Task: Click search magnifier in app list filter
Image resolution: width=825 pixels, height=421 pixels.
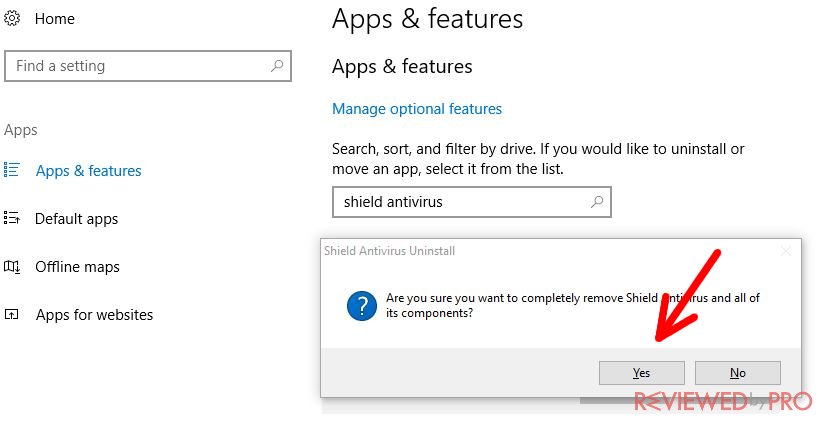Action: pos(597,202)
